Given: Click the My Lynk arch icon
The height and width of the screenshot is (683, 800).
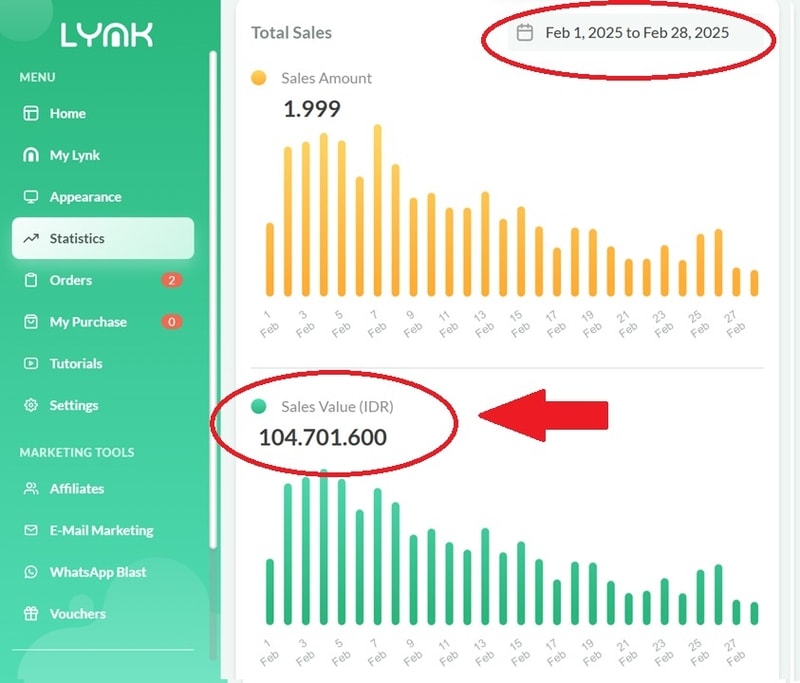Looking at the screenshot, I should pyautogui.click(x=31, y=156).
